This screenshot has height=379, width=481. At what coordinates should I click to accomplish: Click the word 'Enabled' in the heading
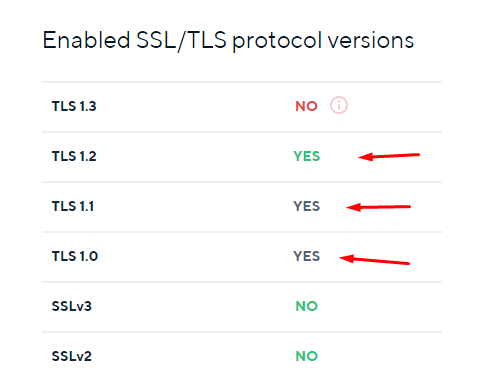[x=86, y=40]
